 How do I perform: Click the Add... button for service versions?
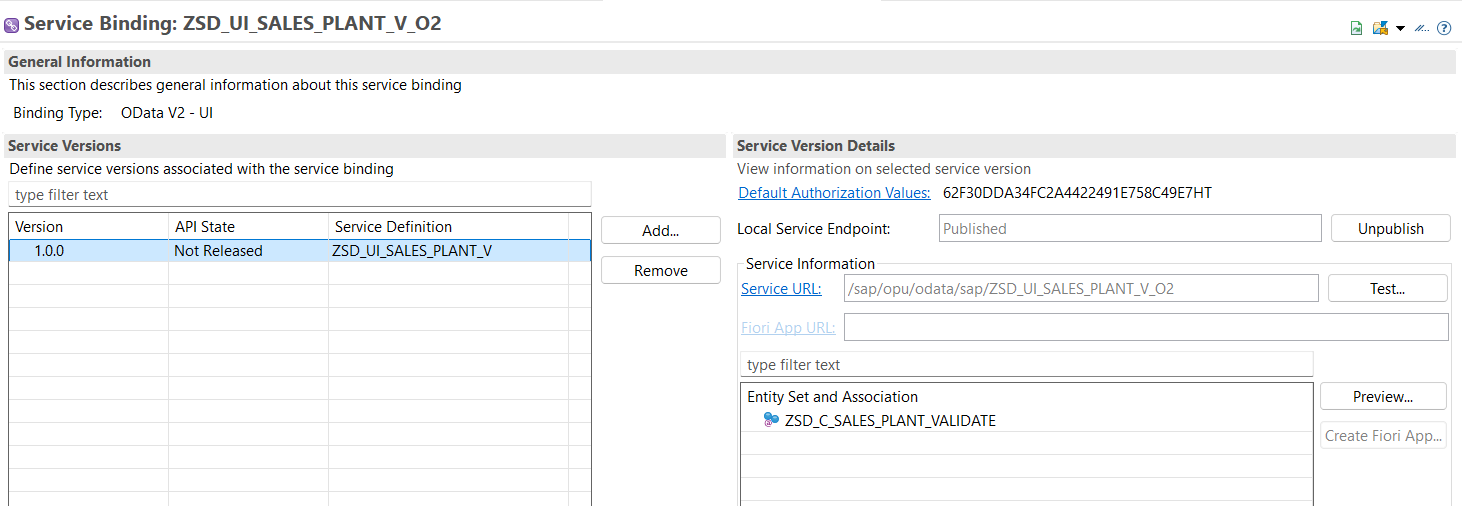(x=660, y=230)
